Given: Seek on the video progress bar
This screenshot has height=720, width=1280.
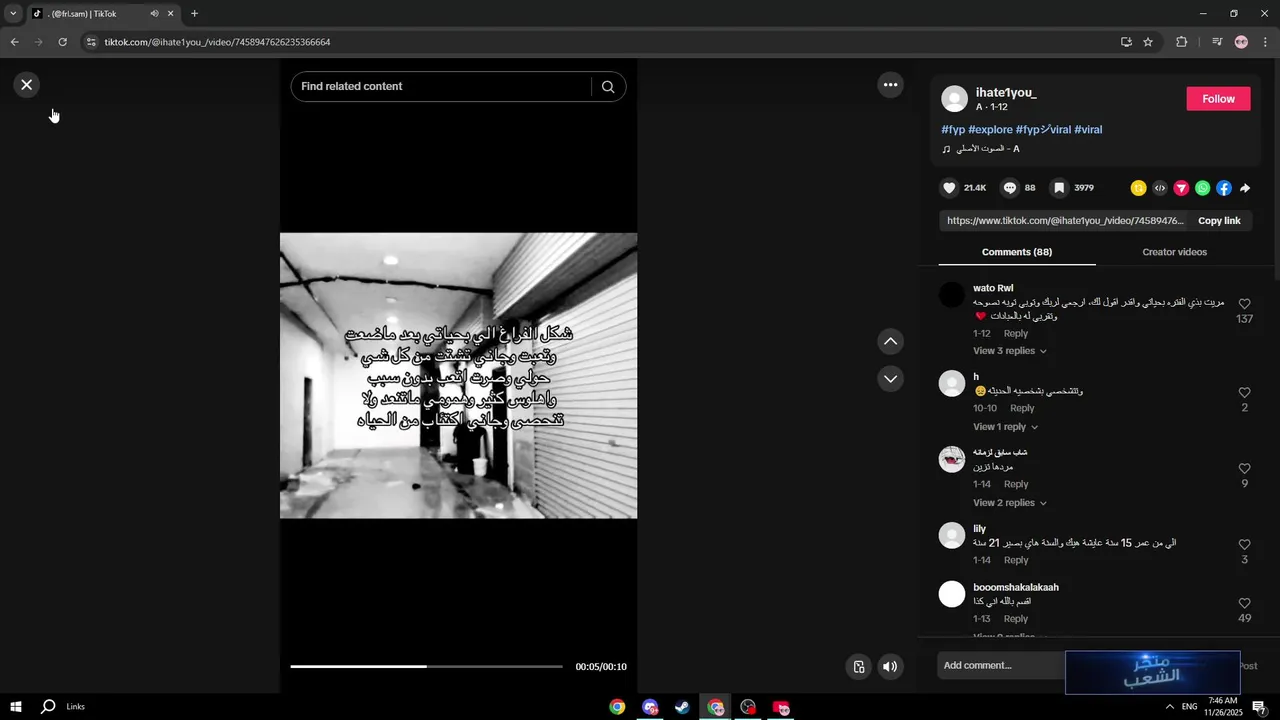Looking at the screenshot, I should pos(427,667).
